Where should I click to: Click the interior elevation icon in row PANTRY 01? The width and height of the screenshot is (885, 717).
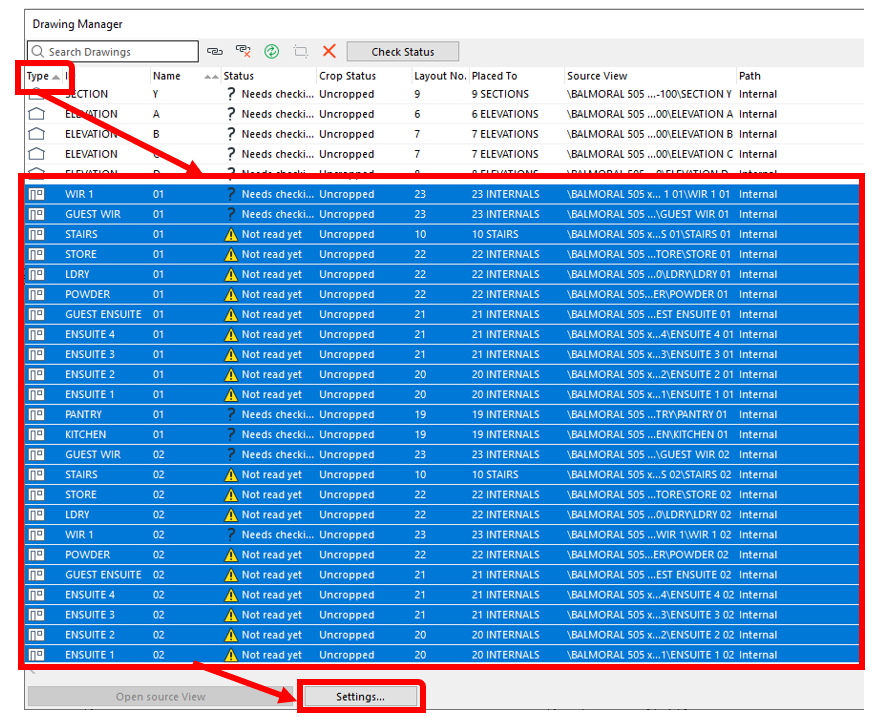tap(37, 414)
